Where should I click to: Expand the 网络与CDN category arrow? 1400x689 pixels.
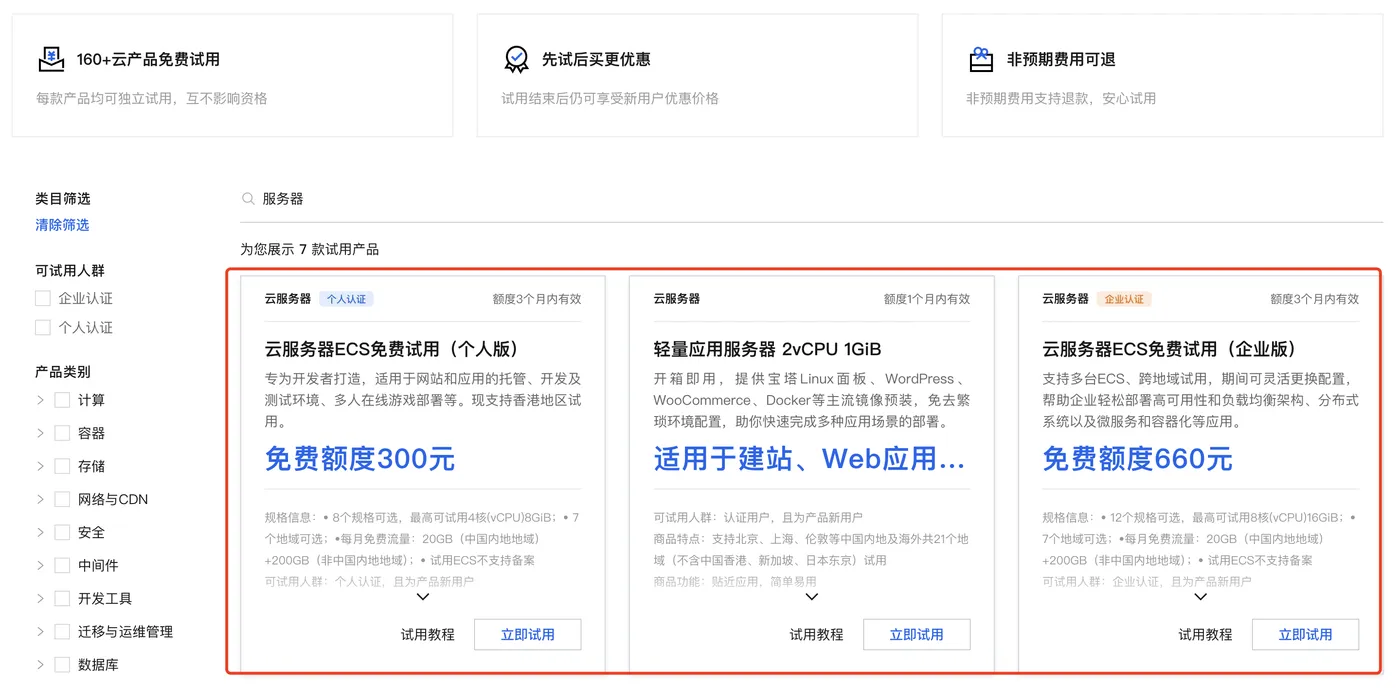tap(40, 499)
